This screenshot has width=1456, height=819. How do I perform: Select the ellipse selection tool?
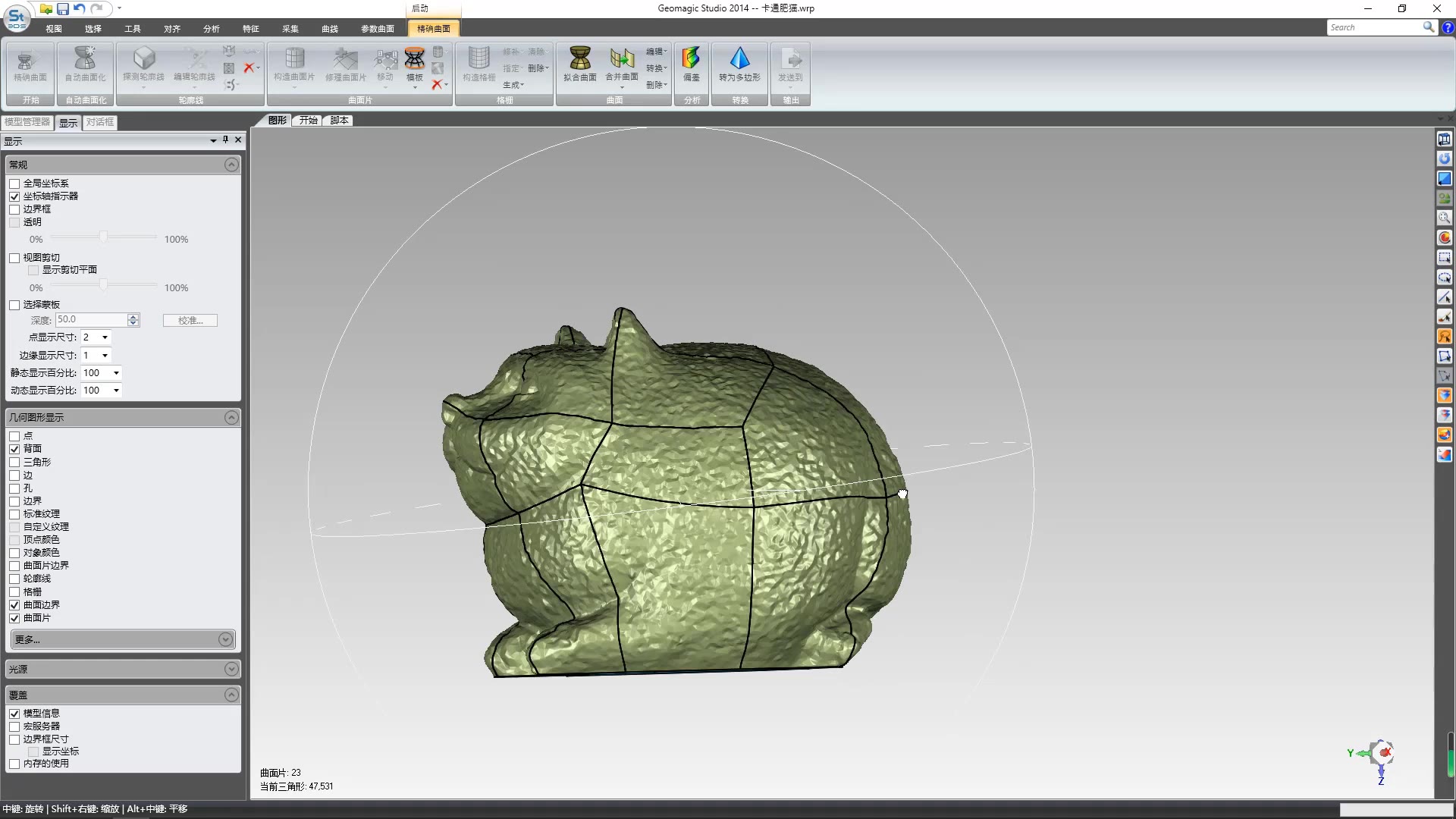click(x=1445, y=277)
